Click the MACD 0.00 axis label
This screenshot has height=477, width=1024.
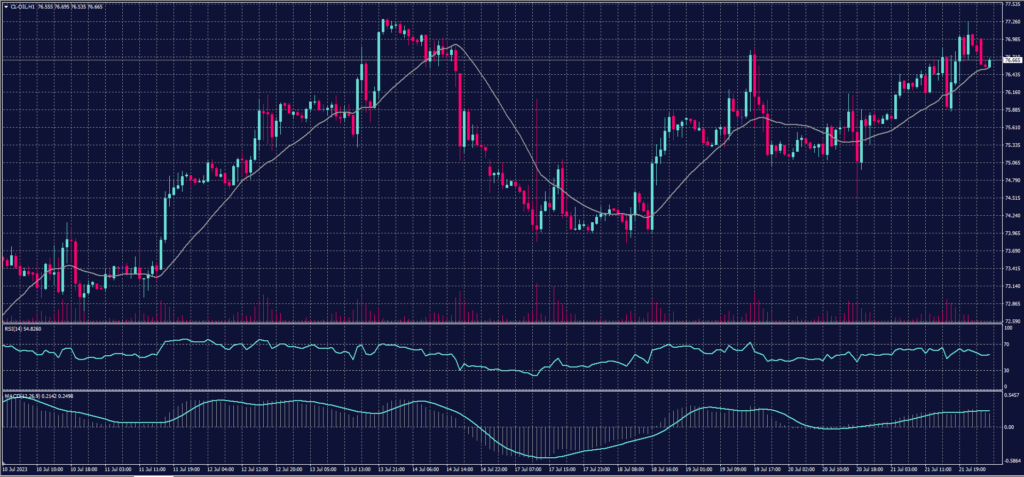click(x=1008, y=427)
